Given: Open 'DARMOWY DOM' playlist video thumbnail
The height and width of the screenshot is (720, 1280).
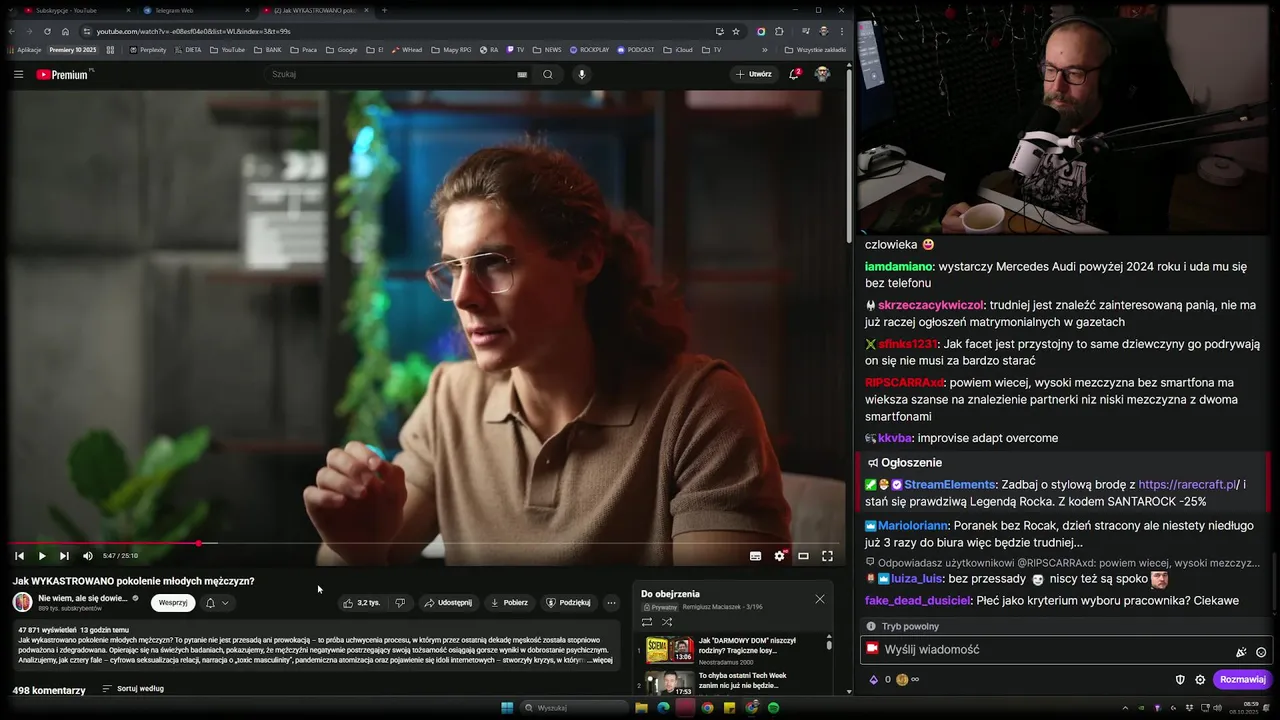Looking at the screenshot, I should click(x=669, y=649).
